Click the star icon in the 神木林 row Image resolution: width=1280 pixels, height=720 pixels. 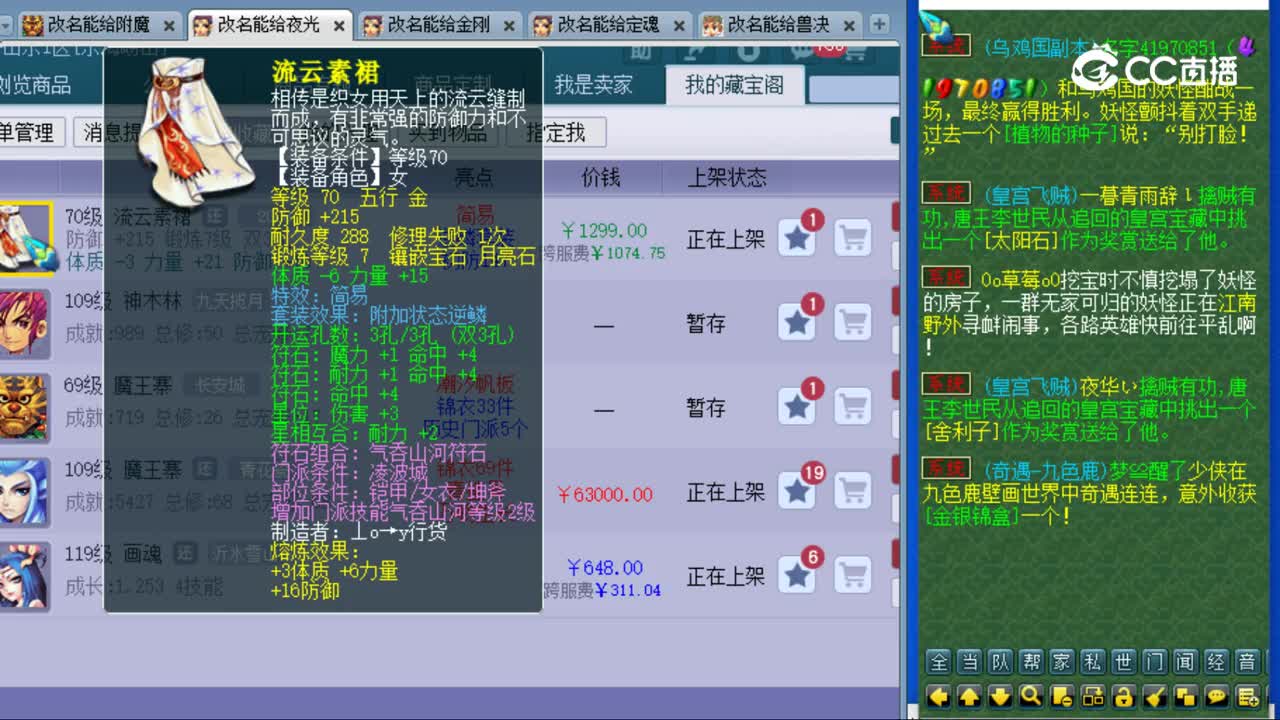797,323
